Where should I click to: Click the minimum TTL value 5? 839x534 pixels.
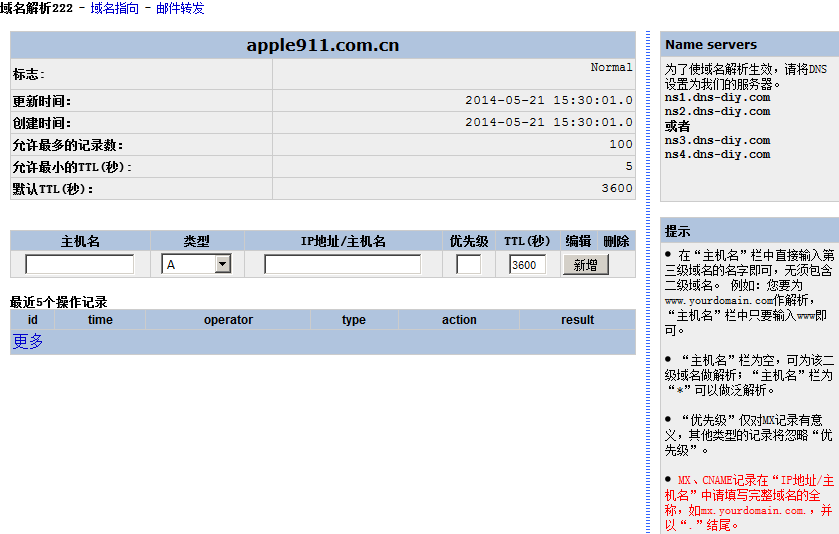[629, 166]
